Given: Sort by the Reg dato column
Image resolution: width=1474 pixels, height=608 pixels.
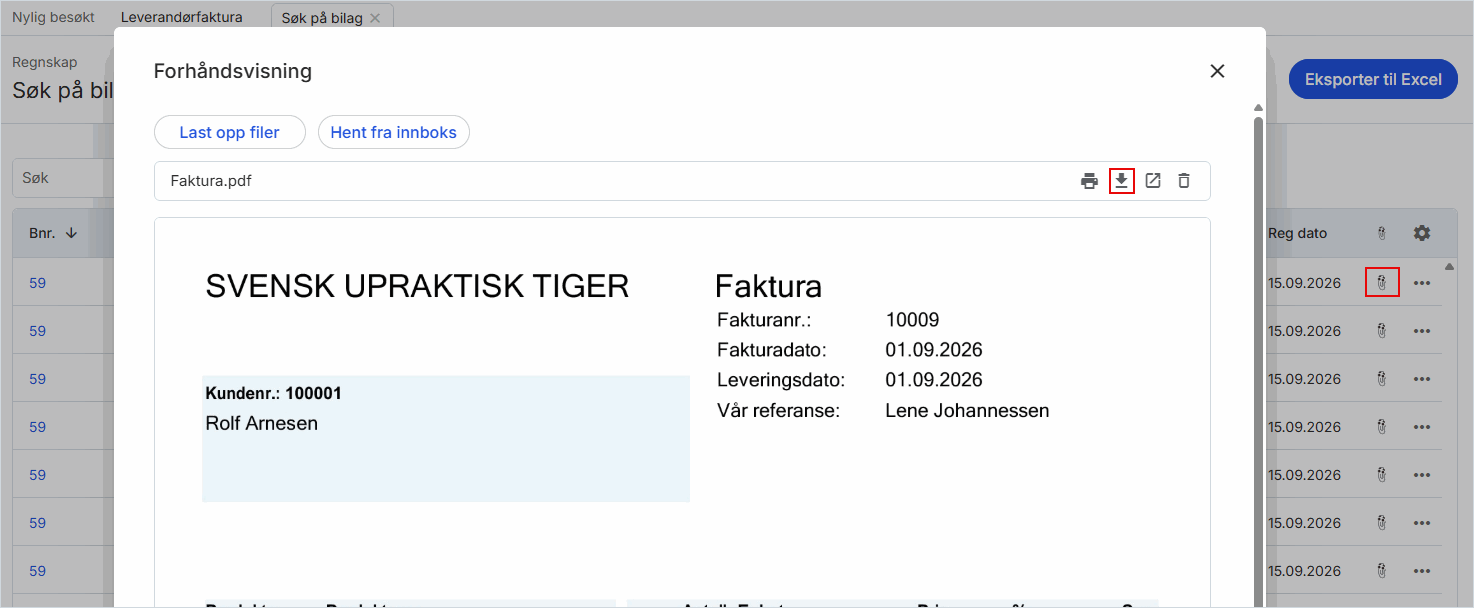Looking at the screenshot, I should tap(1297, 233).
